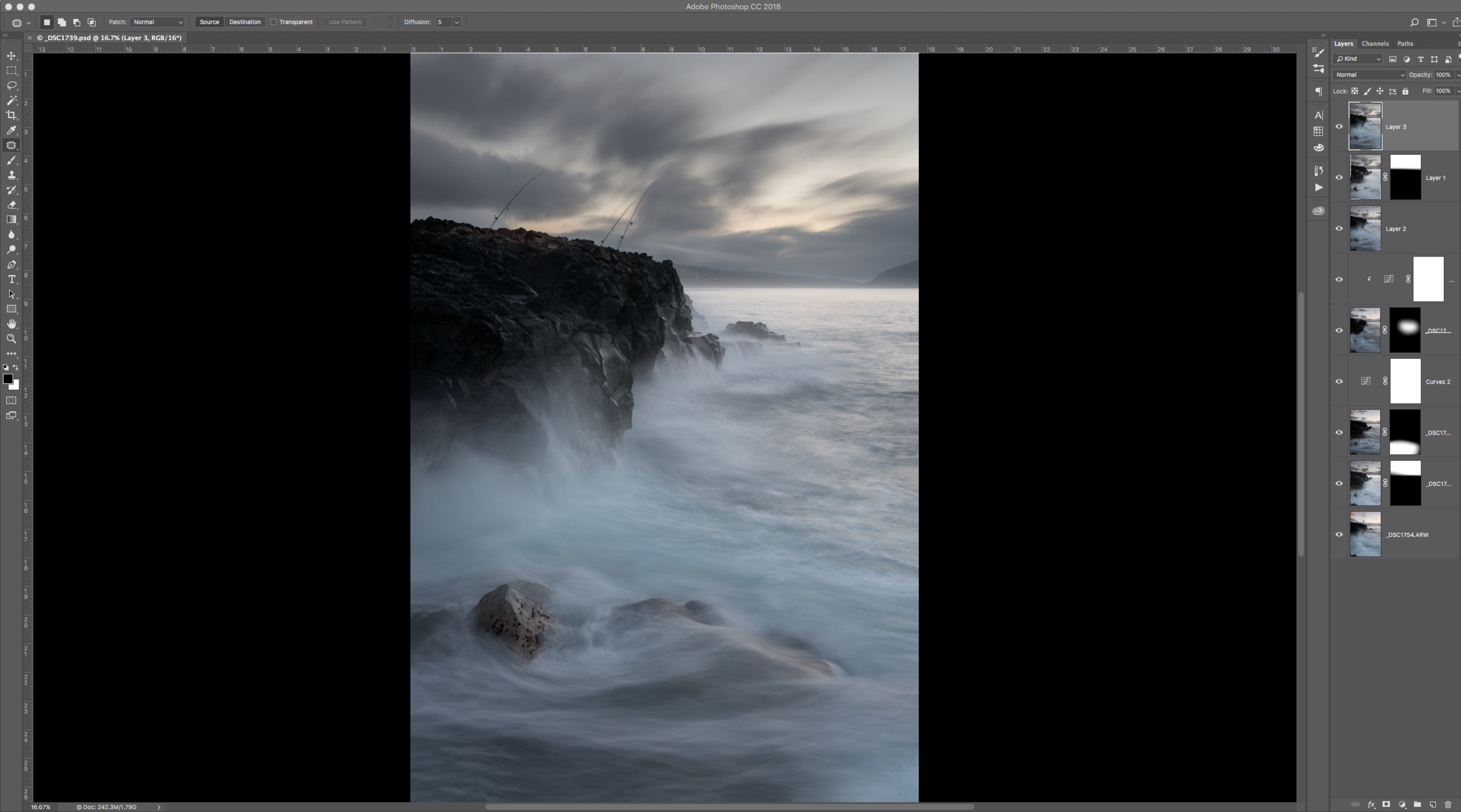
Task: Open the Actions panel play icon
Action: click(1318, 188)
